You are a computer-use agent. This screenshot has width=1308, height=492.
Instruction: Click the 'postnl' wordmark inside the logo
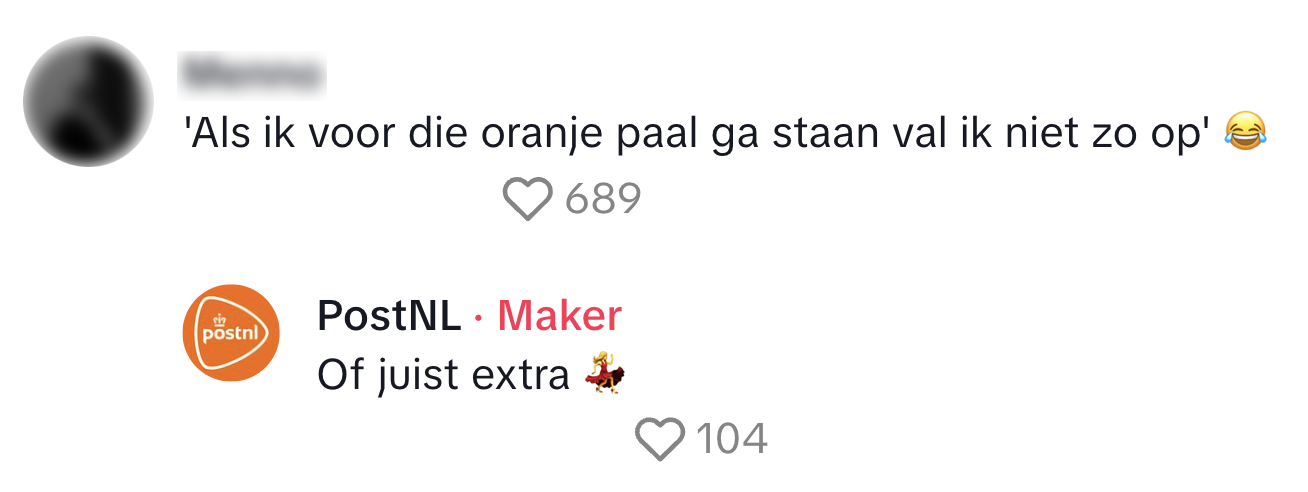[x=229, y=334]
